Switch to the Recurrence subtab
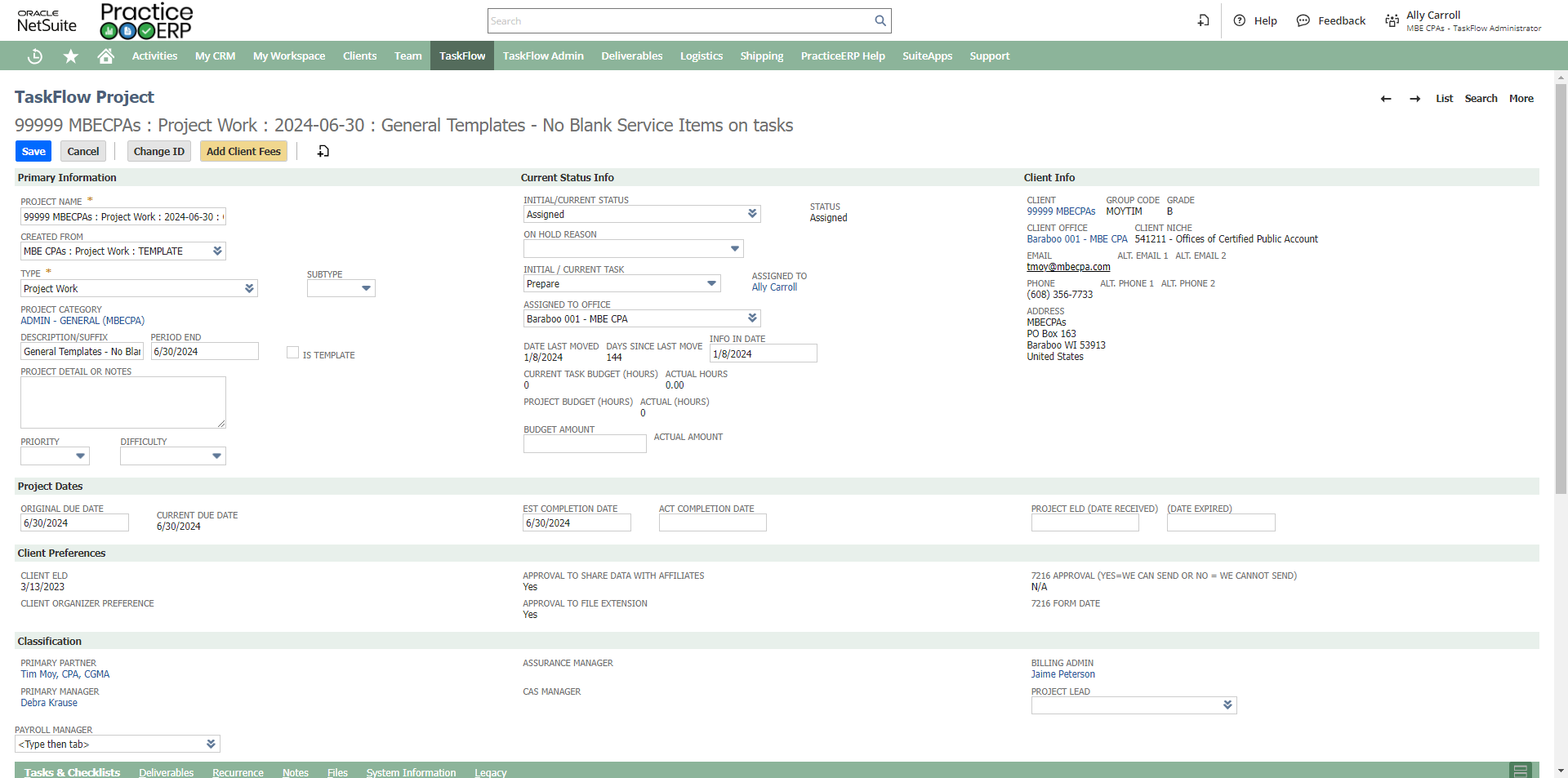Image resolution: width=1568 pixels, height=778 pixels. [x=238, y=772]
